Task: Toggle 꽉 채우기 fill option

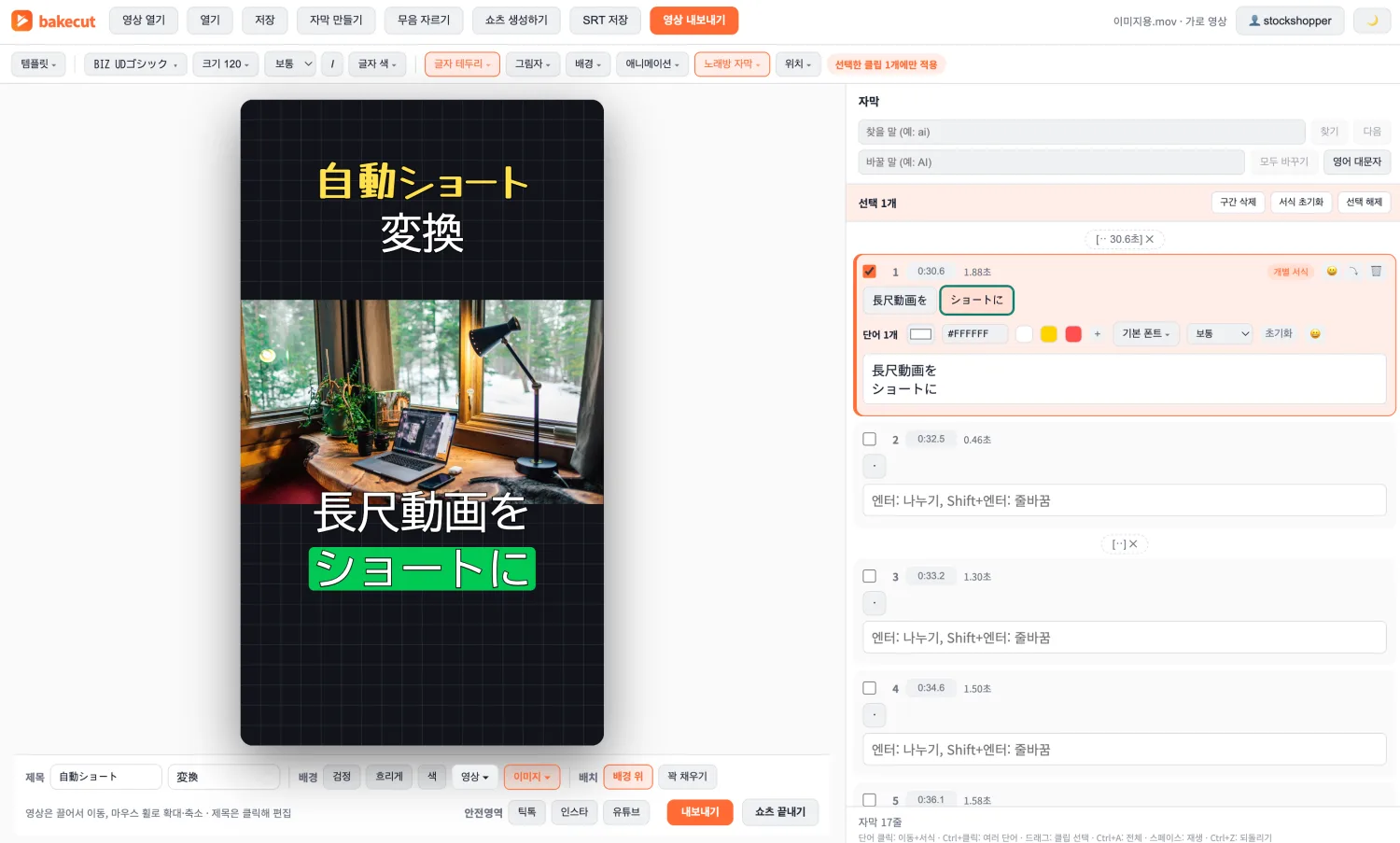Action: [x=687, y=777]
